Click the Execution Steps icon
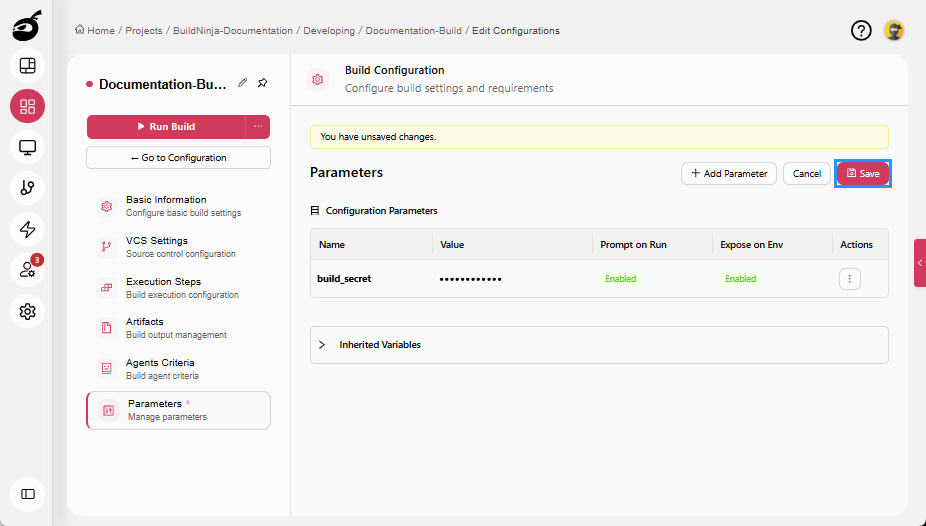This screenshot has width=926, height=526. (106, 287)
